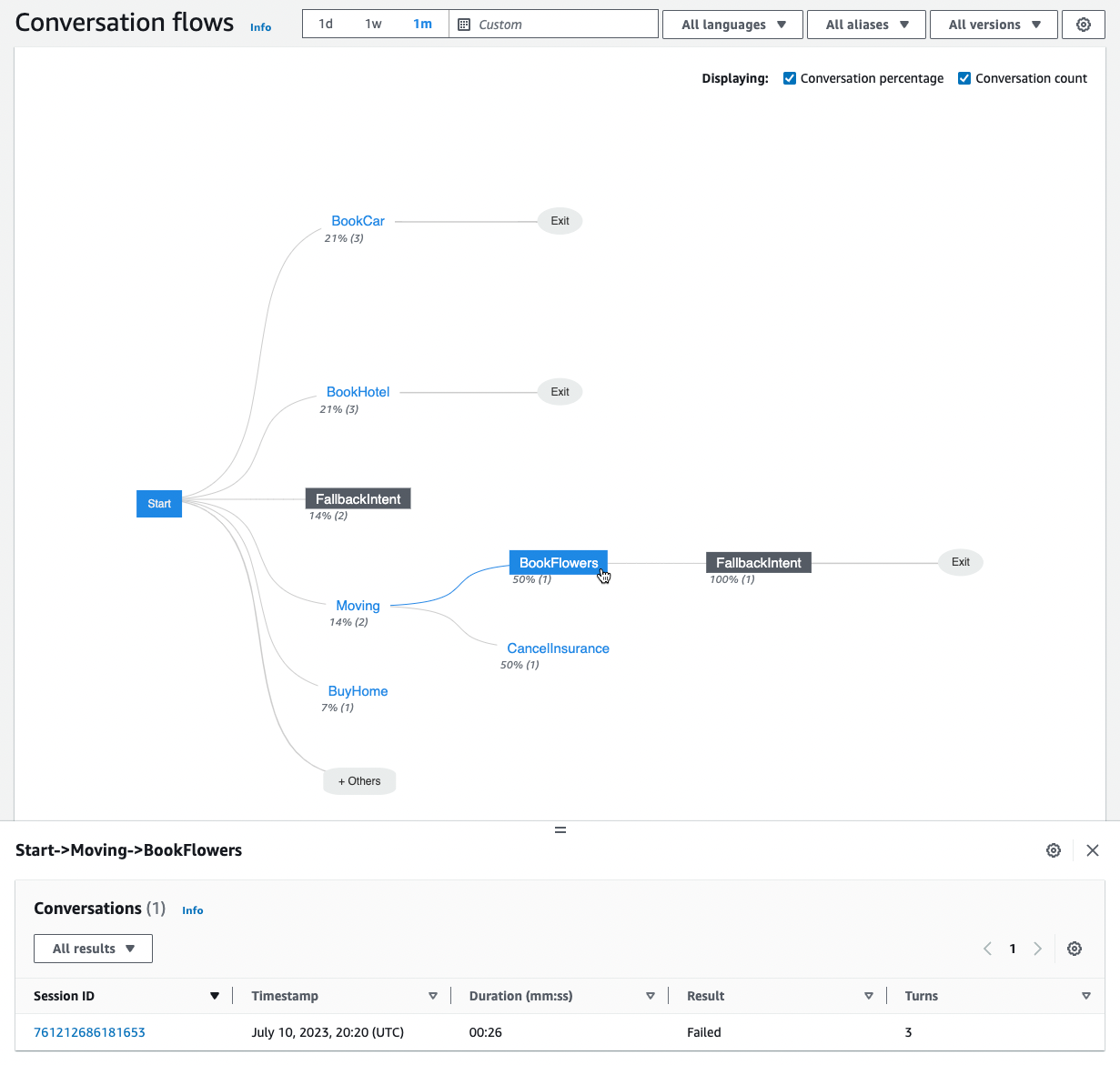
Task: Select the 1w time range
Action: tap(374, 25)
